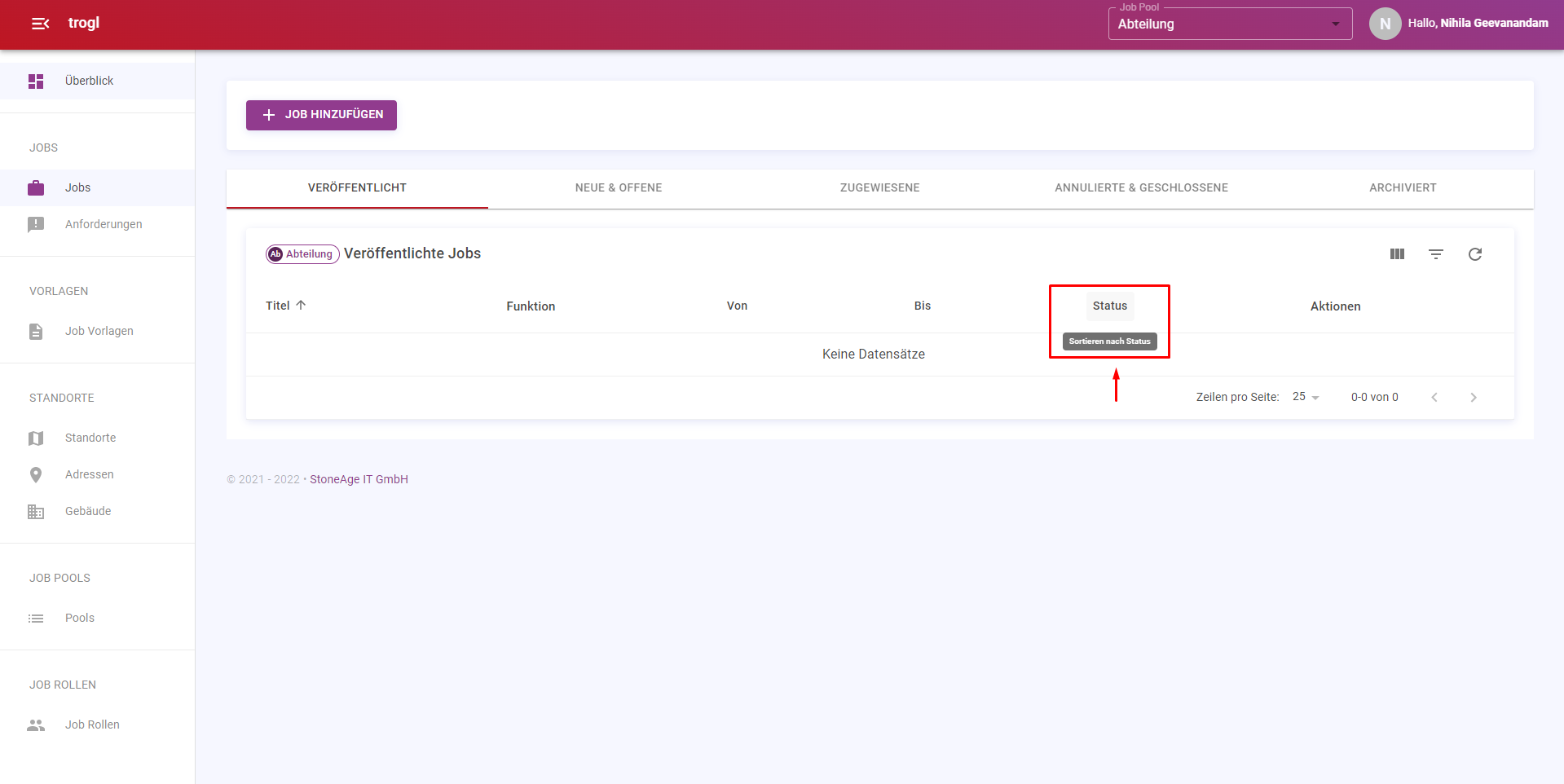The width and height of the screenshot is (1564, 784).
Task: Click the Job Hinzufügen button
Action: coord(321,115)
